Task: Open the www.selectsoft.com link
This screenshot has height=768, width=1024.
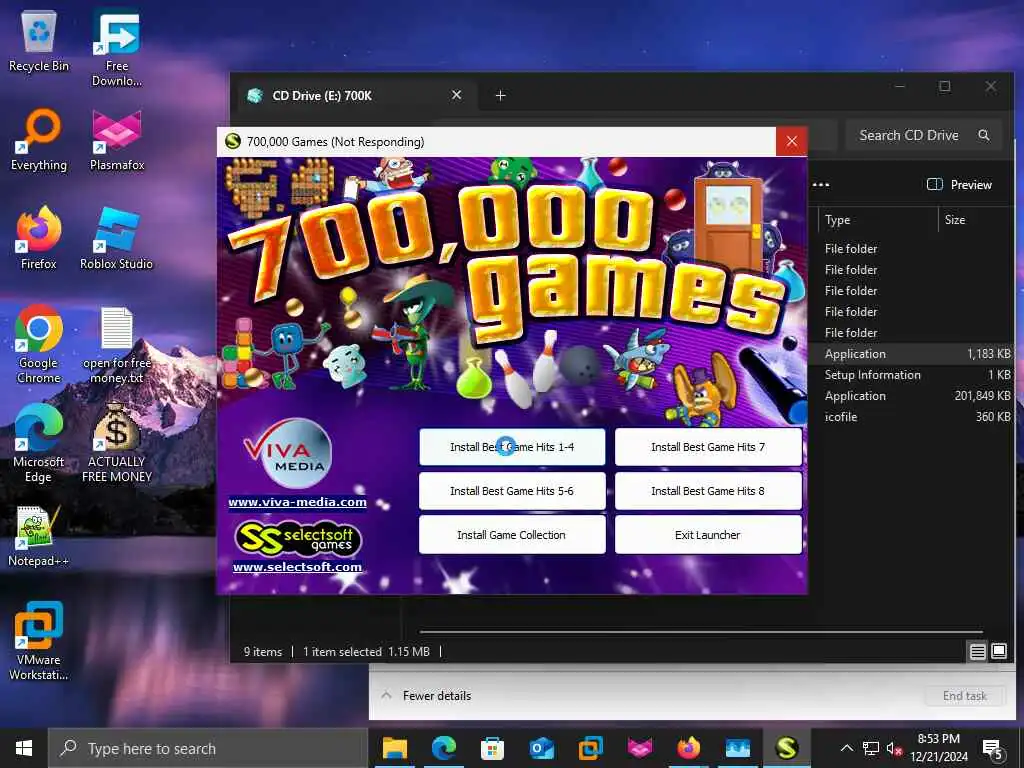Action: coord(297,567)
